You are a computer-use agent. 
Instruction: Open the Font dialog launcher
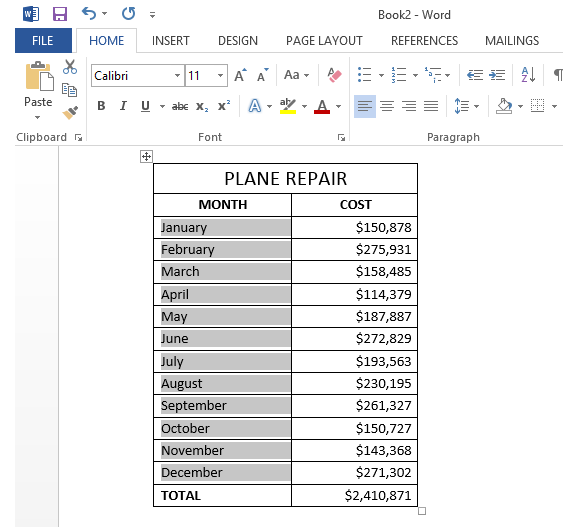point(341,137)
